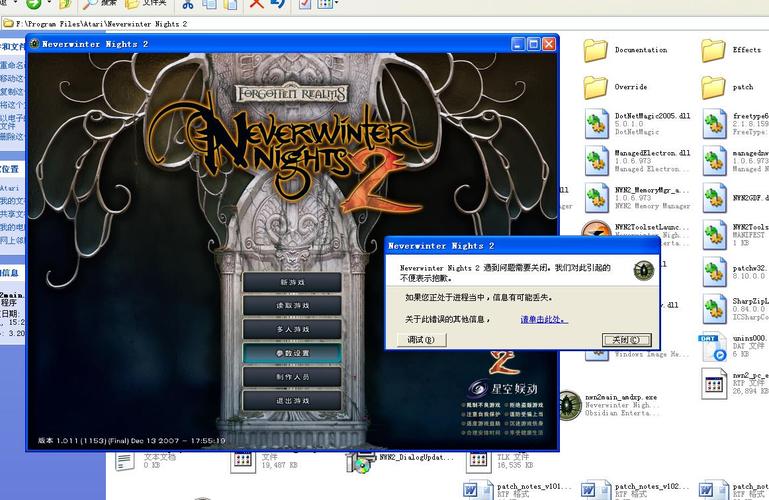Select the freetype6 dll file
This screenshot has height=500, width=769.
pyautogui.click(x=736, y=124)
